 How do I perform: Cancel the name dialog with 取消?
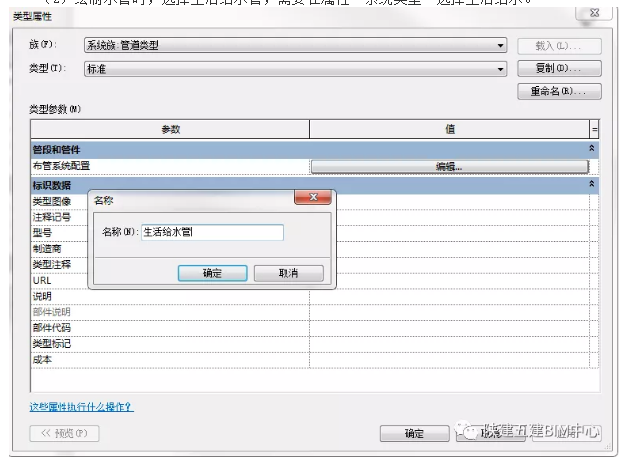coord(289,273)
